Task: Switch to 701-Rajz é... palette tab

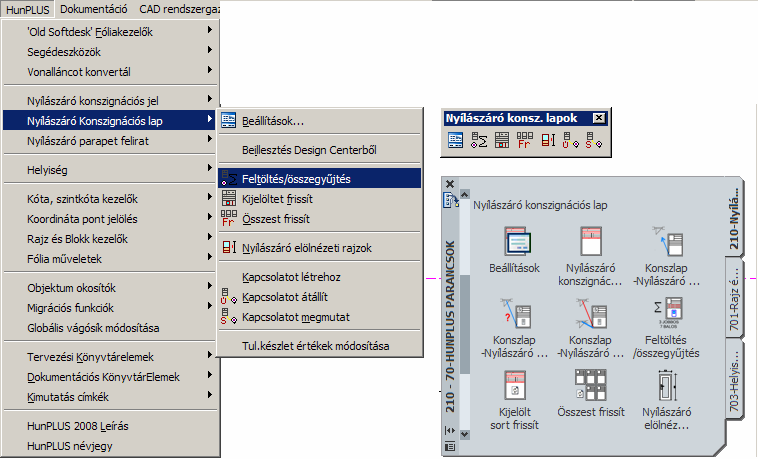Action: pos(734,298)
